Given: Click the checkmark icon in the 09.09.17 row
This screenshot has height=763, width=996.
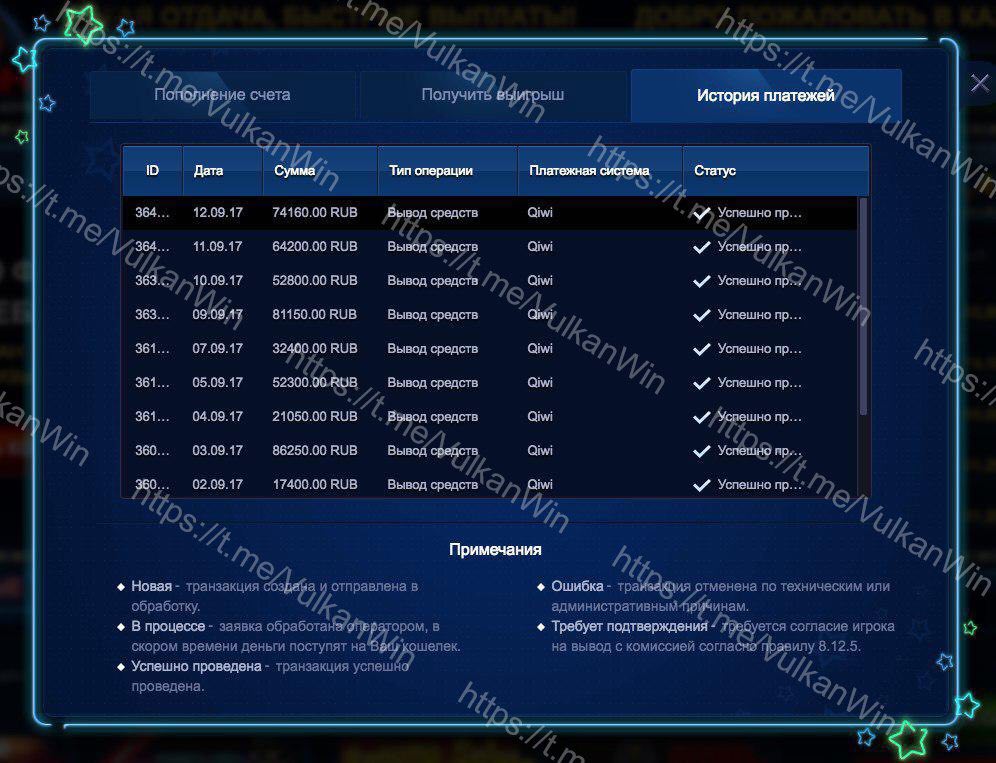Looking at the screenshot, I should coord(701,315).
